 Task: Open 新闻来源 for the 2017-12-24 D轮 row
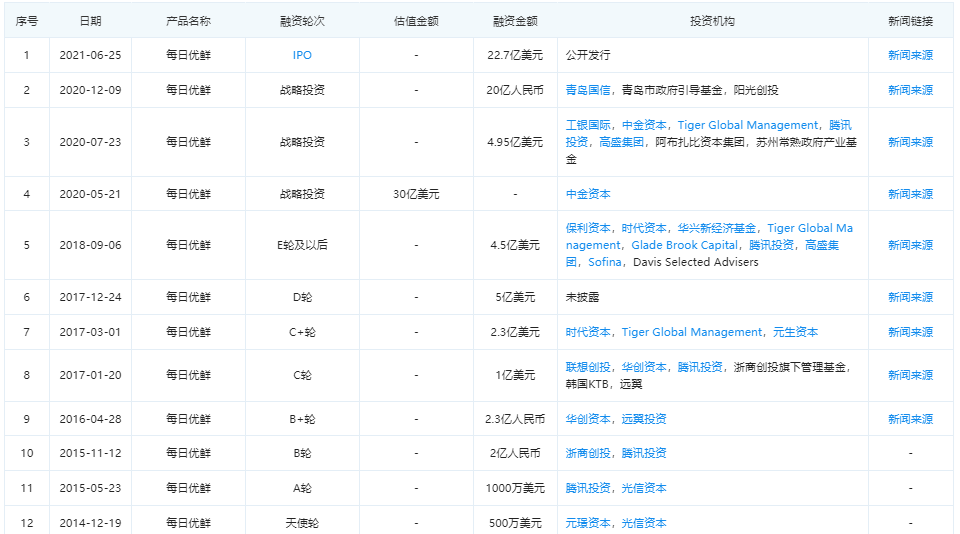point(910,297)
